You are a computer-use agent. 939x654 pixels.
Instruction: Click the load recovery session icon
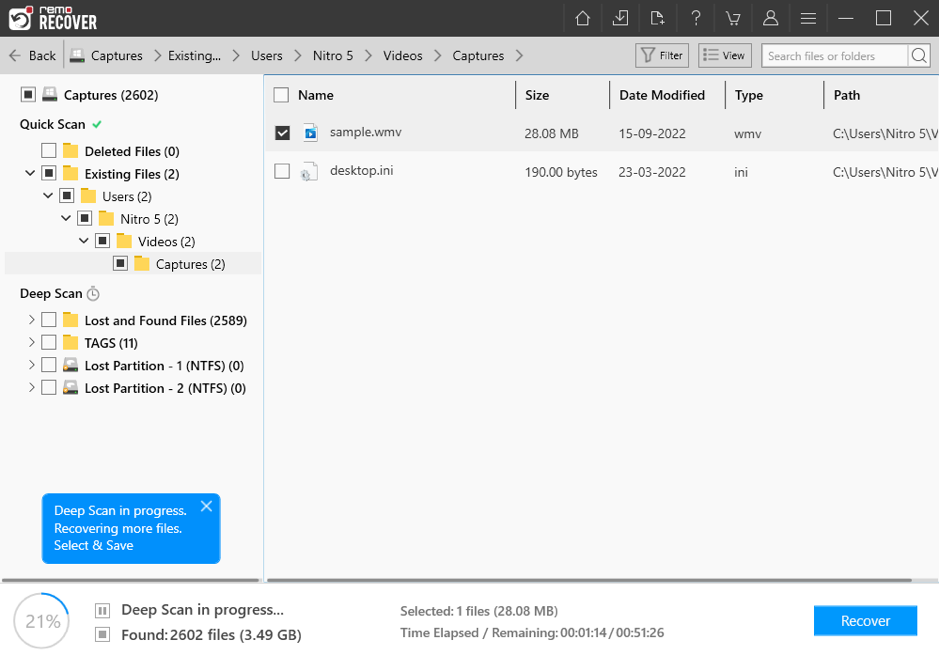(657, 18)
